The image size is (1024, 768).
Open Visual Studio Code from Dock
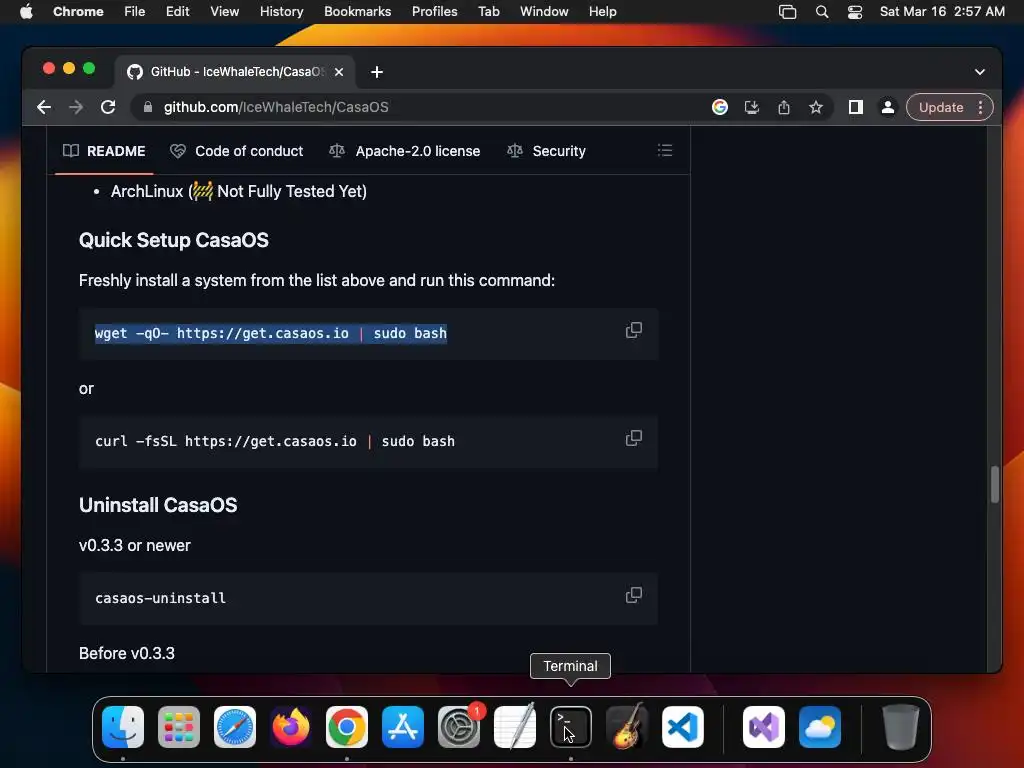click(683, 727)
